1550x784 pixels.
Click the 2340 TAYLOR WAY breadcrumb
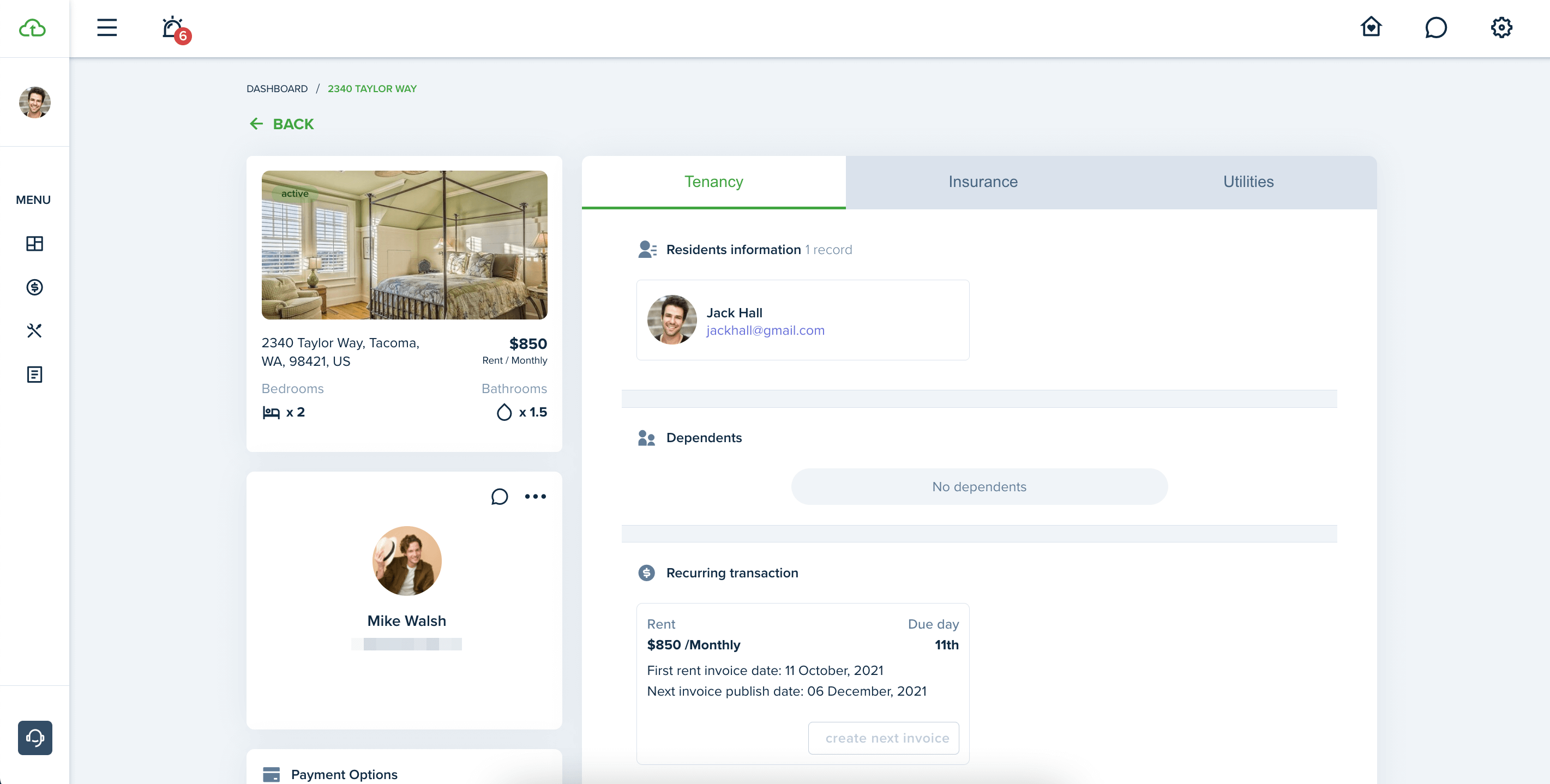tap(372, 88)
